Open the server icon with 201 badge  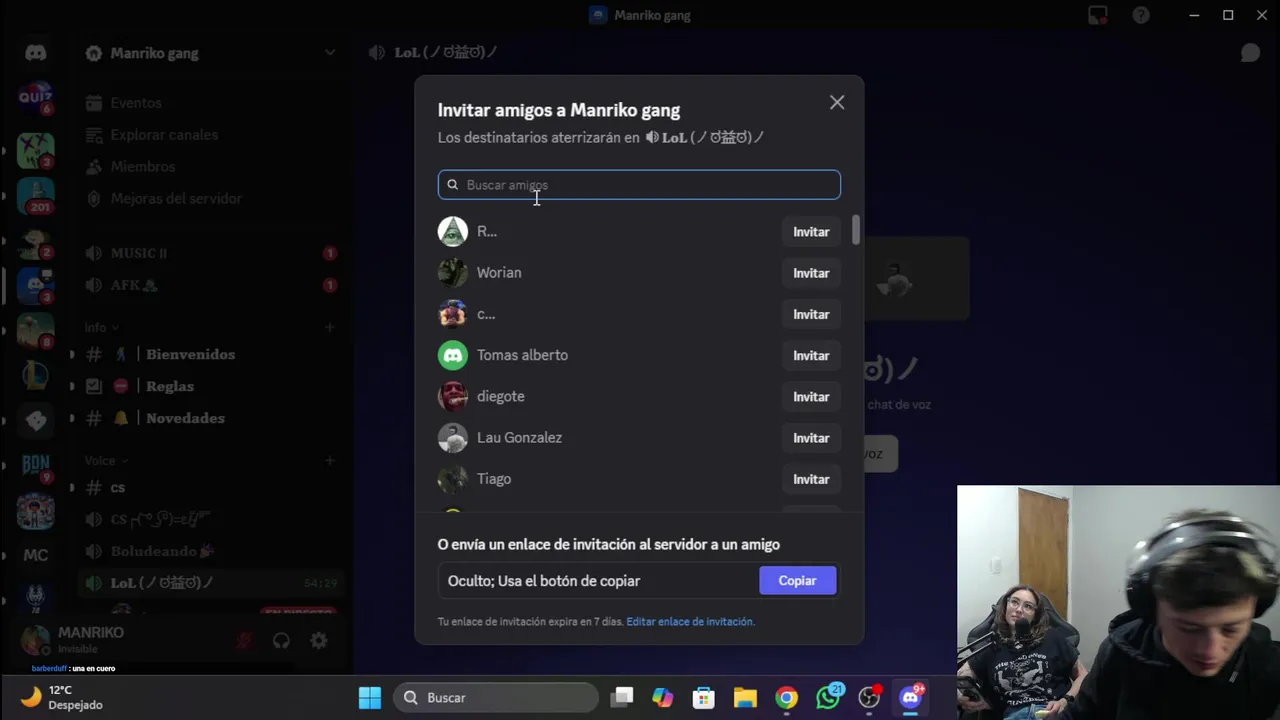[x=36, y=195]
